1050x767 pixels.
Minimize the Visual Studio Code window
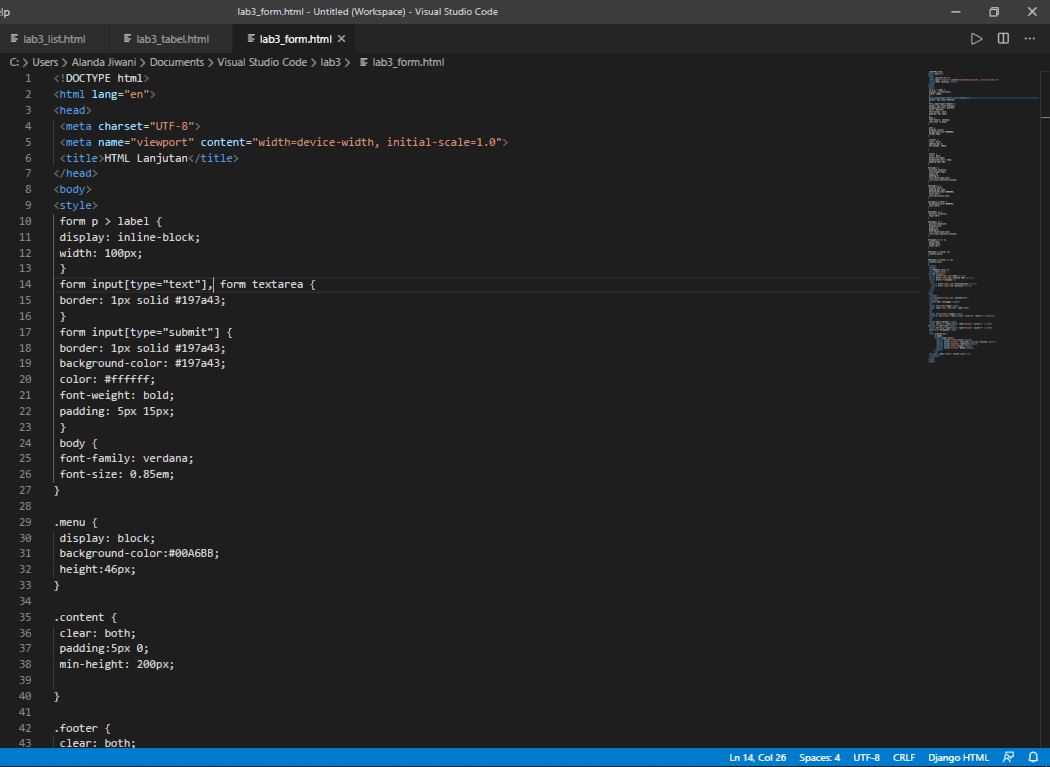click(x=956, y=11)
